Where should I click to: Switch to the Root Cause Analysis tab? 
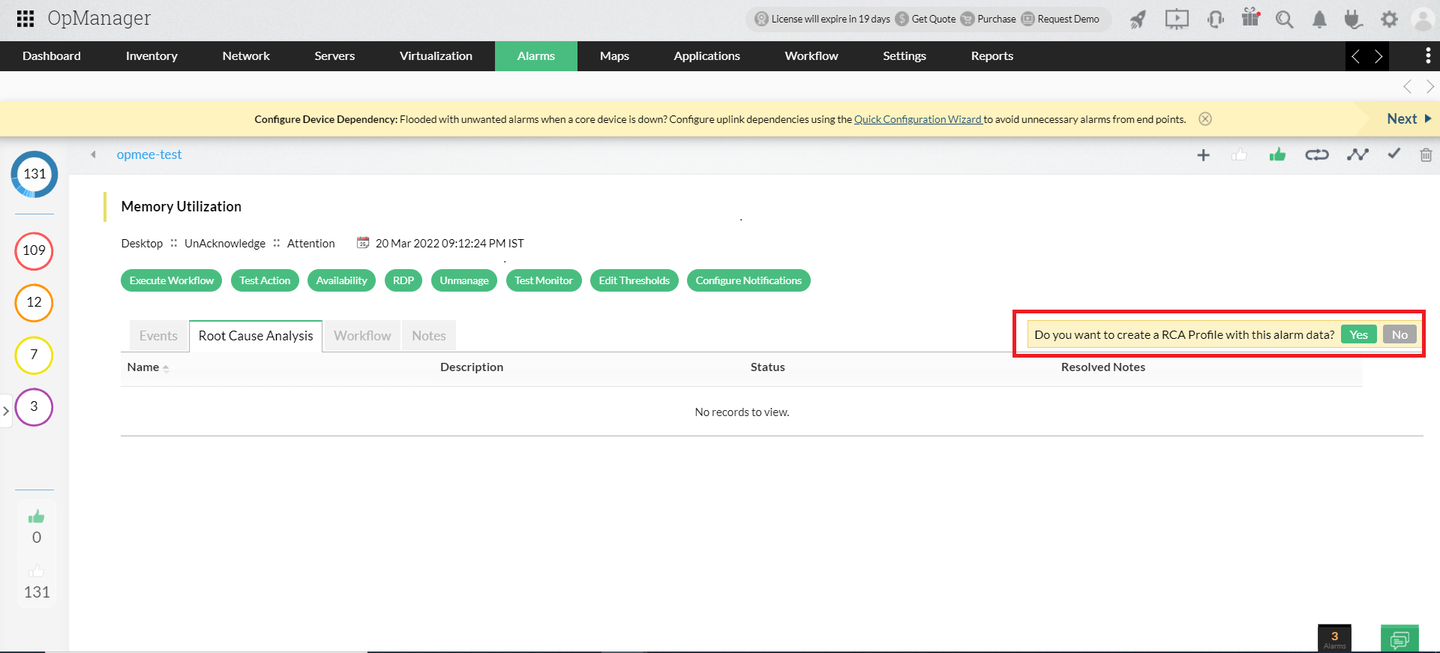coord(255,335)
